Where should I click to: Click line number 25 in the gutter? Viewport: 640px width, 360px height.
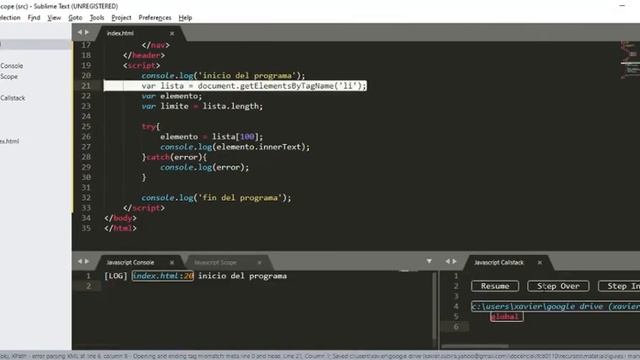(x=86, y=127)
